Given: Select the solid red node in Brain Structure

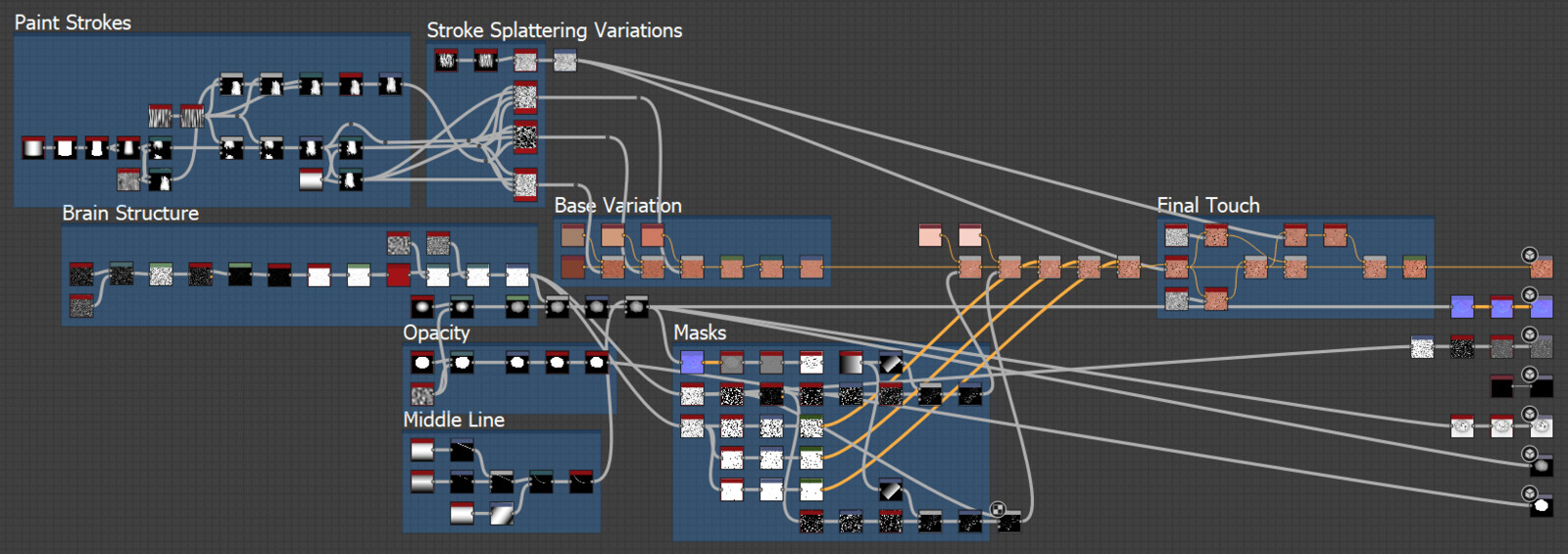Looking at the screenshot, I should coord(398,275).
